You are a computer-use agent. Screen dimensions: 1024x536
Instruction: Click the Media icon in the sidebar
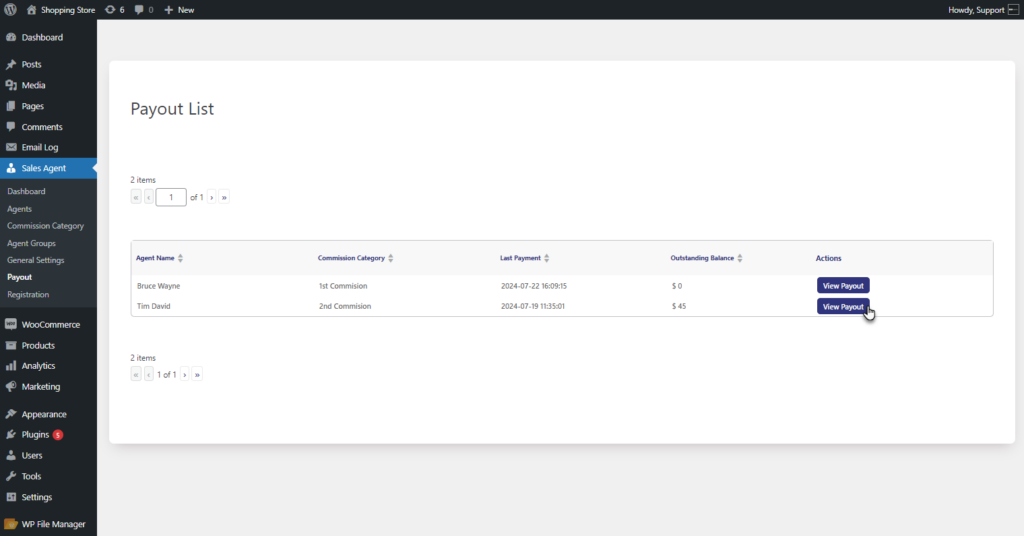pyautogui.click(x=11, y=86)
